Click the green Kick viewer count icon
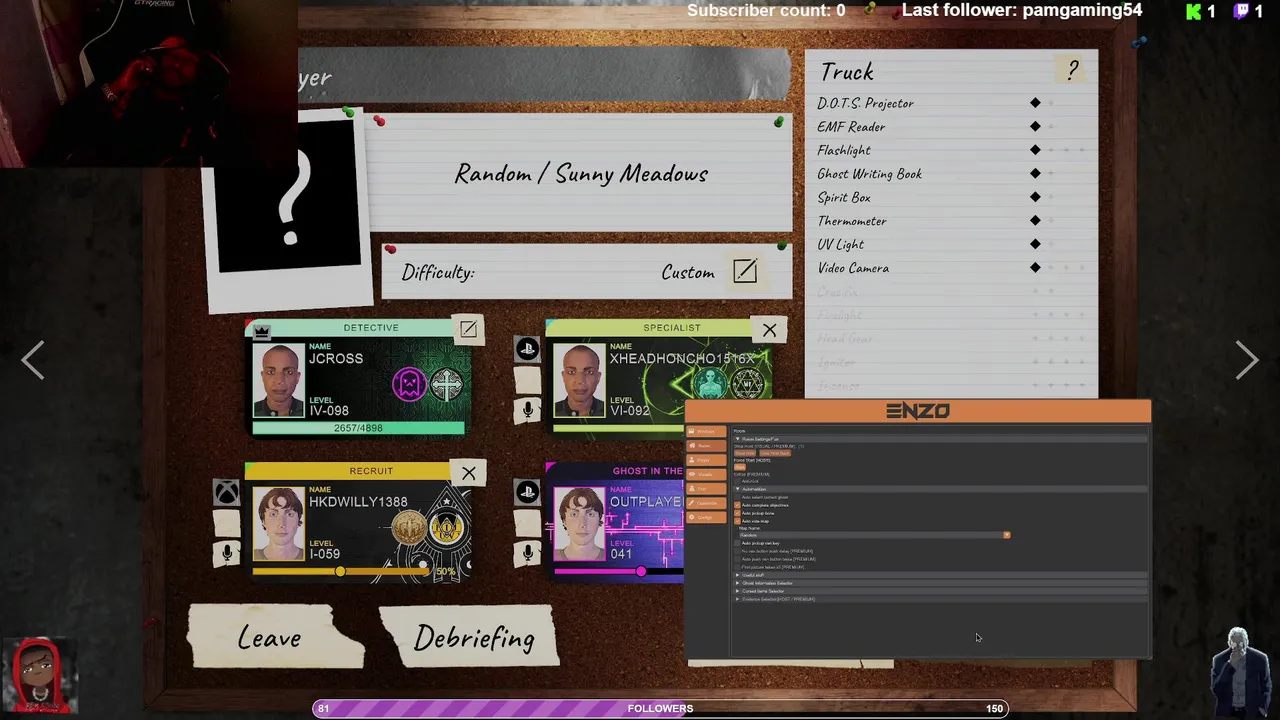 tap(1193, 11)
